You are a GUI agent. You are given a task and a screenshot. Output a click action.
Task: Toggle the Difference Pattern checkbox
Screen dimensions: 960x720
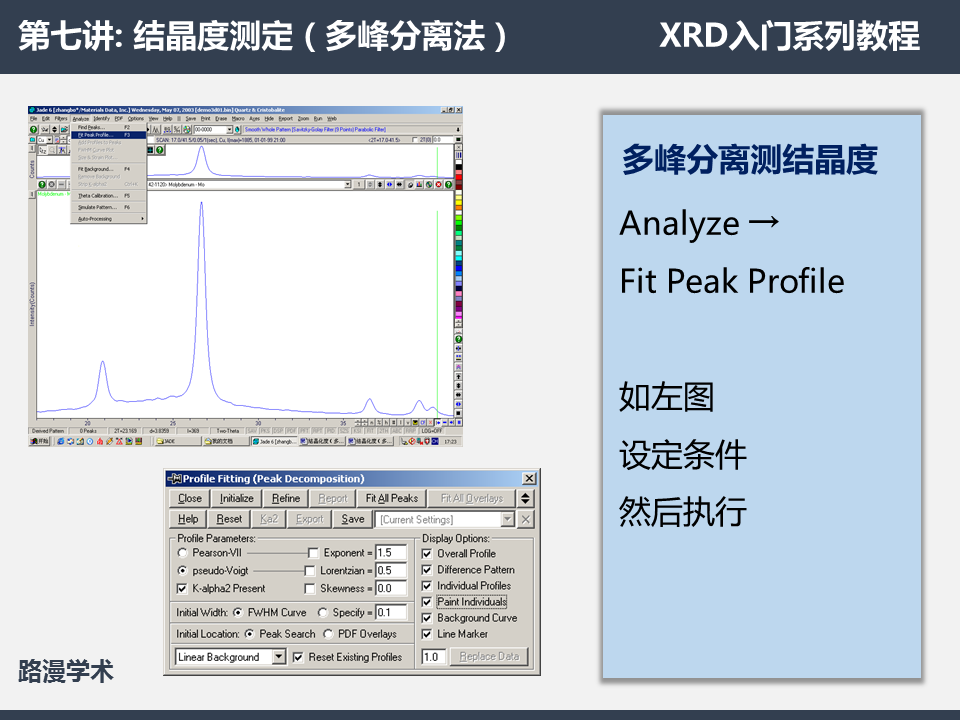click(x=427, y=569)
